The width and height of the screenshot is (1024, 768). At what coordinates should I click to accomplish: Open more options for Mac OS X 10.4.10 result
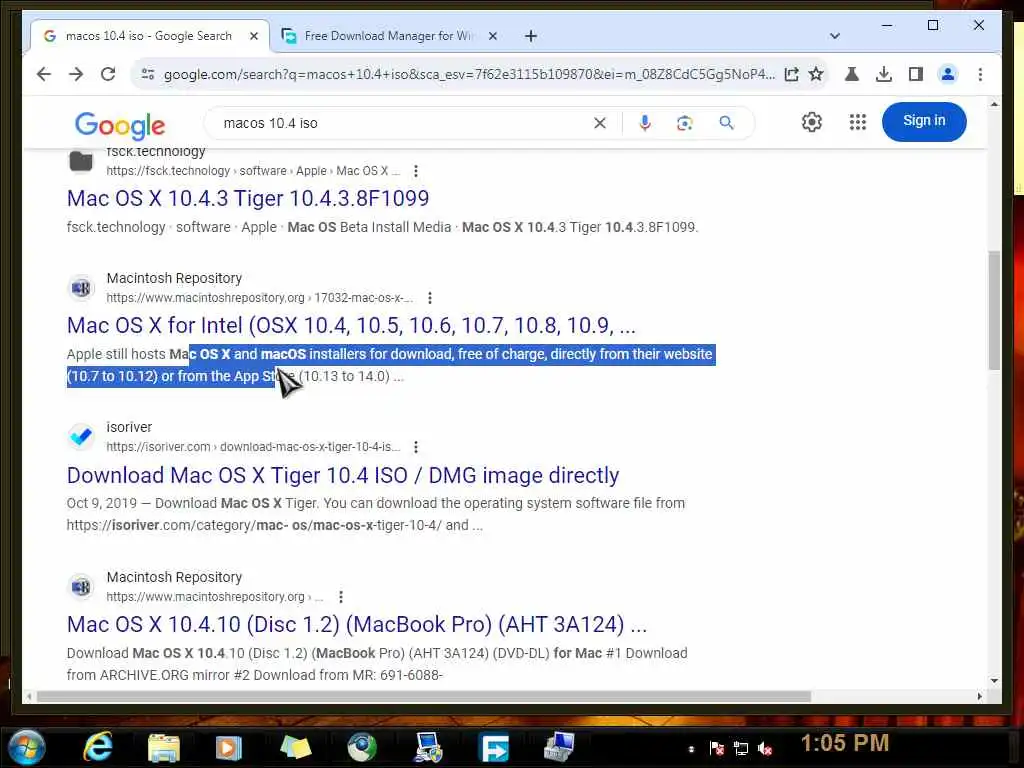click(341, 597)
